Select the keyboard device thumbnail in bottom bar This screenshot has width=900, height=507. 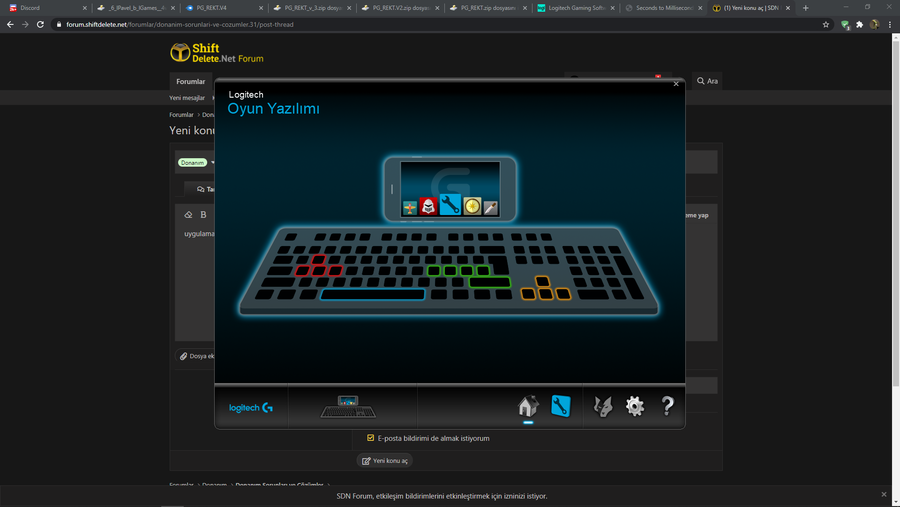(348, 407)
